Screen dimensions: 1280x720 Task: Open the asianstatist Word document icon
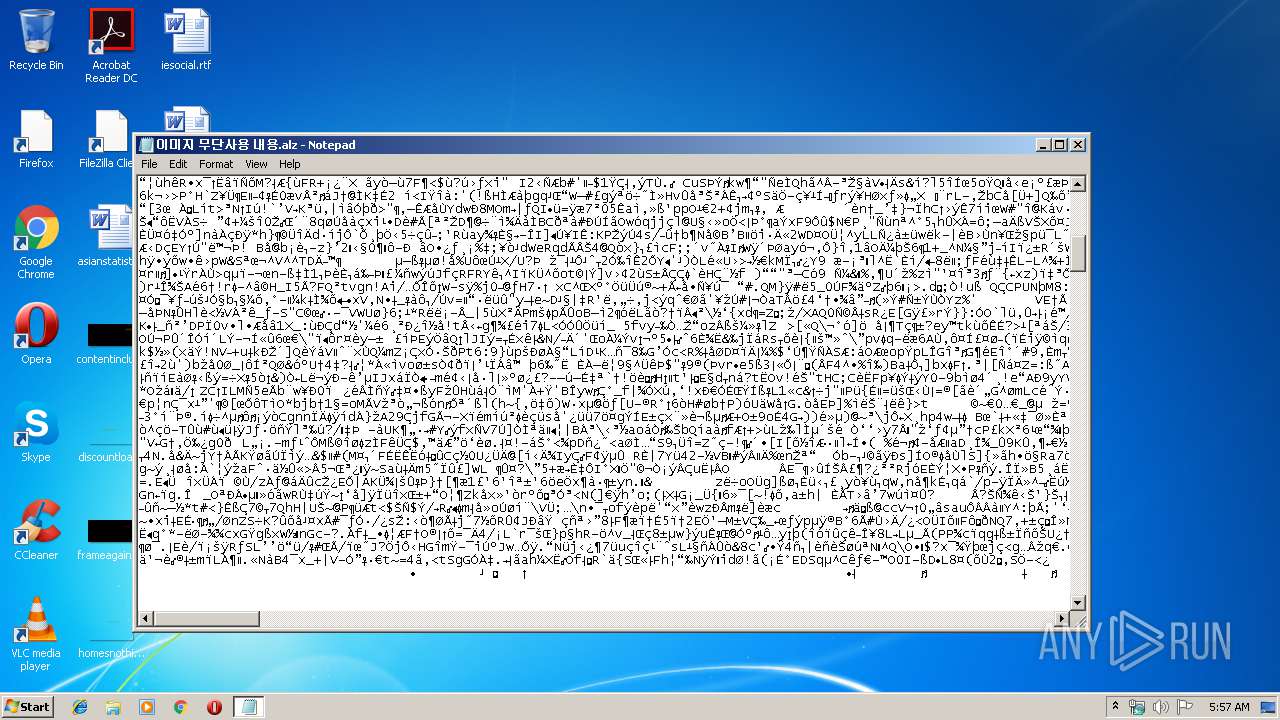(x=106, y=236)
